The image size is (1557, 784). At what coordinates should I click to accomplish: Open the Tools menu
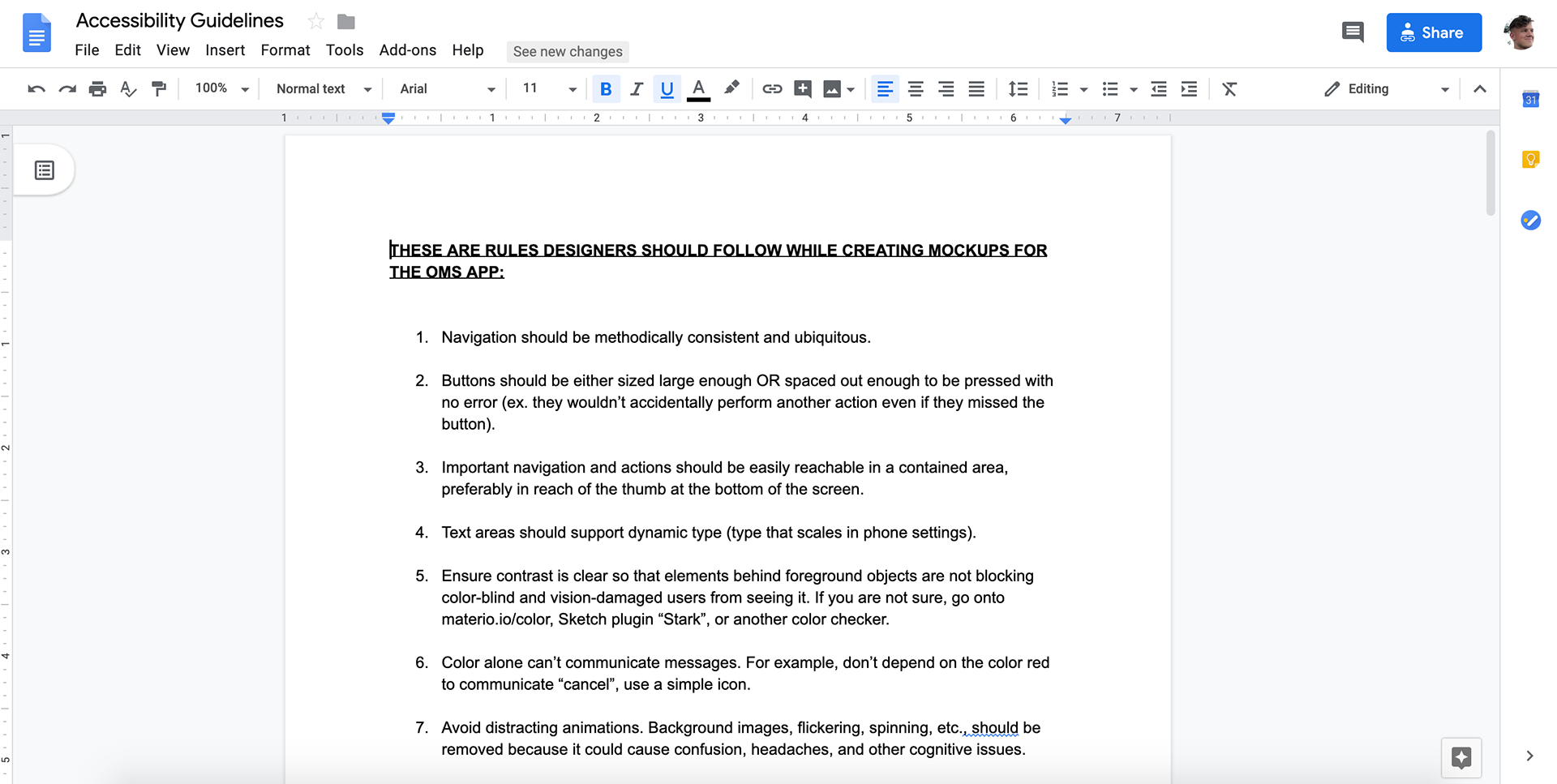point(345,50)
